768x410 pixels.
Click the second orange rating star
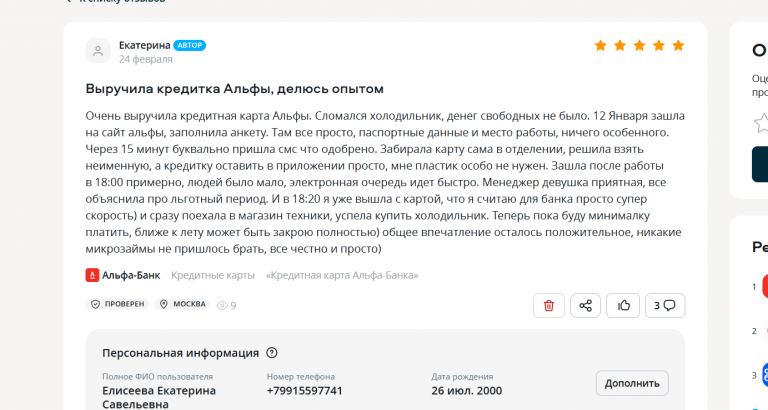pos(620,46)
